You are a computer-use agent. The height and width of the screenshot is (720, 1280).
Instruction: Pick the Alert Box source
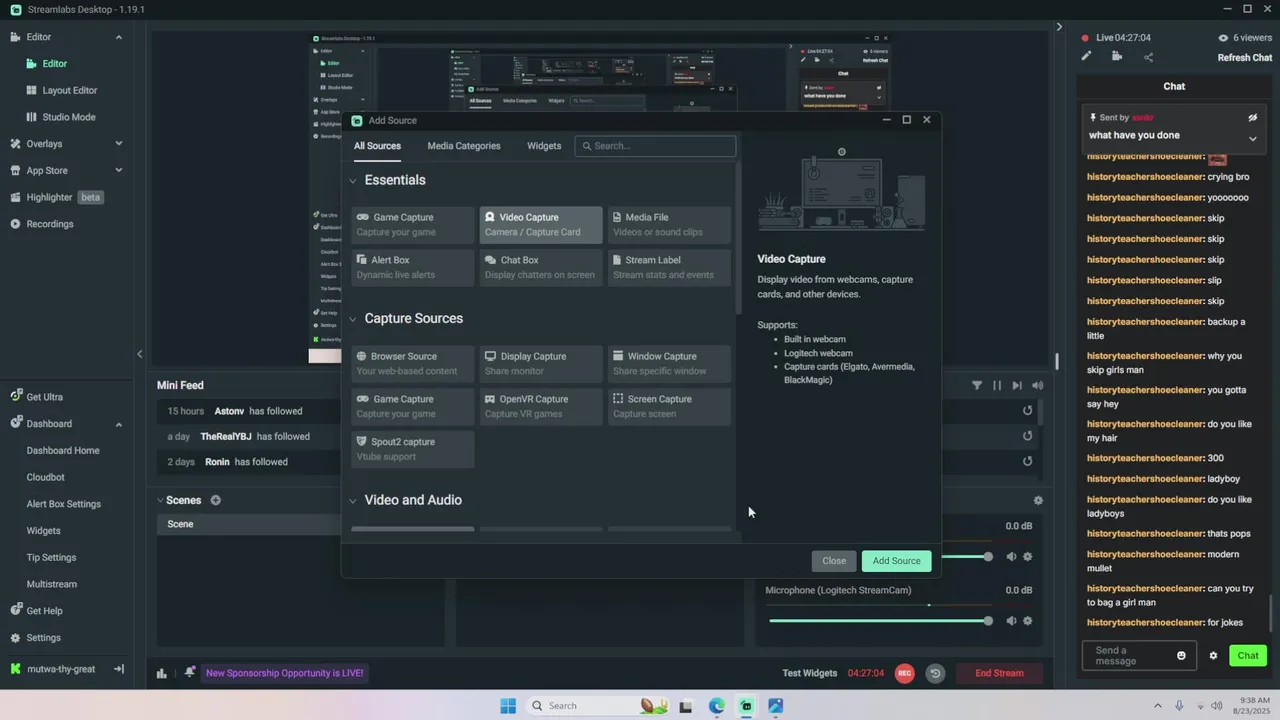click(x=413, y=268)
